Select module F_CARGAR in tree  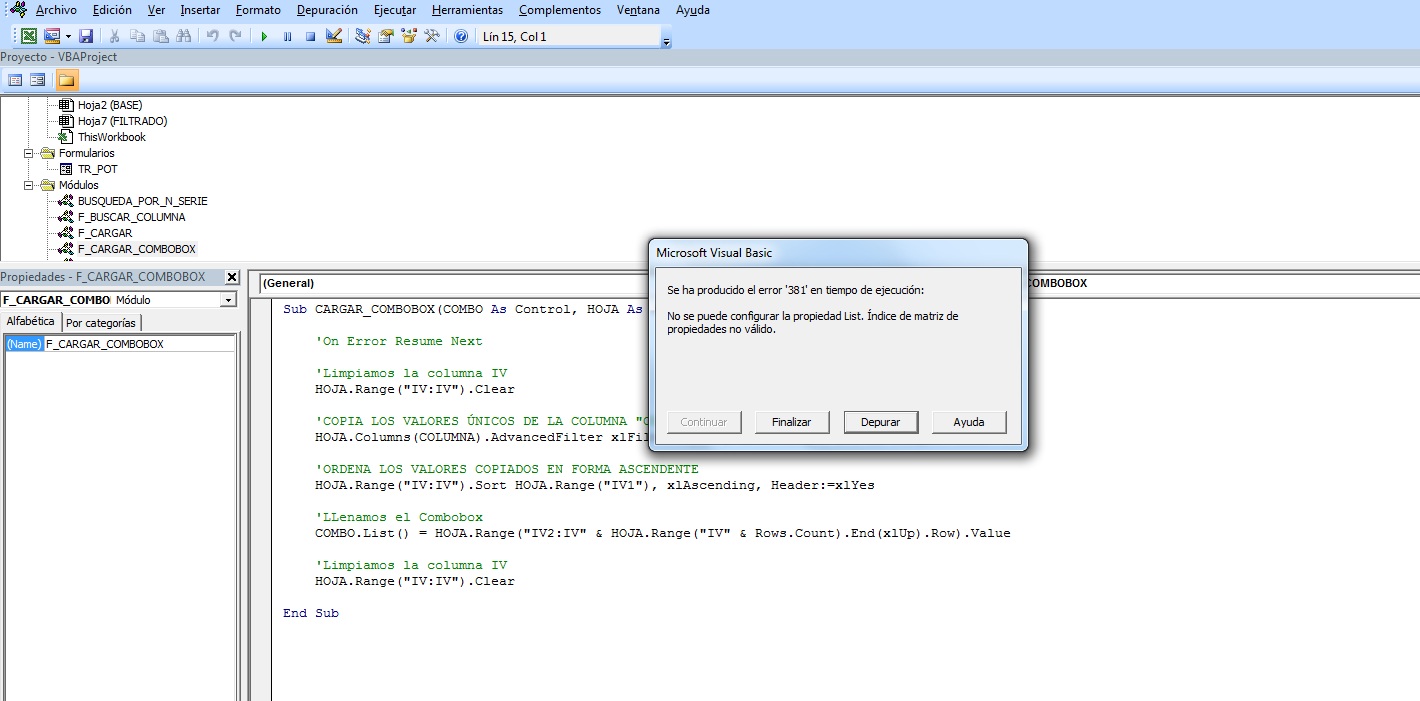[x=105, y=233]
